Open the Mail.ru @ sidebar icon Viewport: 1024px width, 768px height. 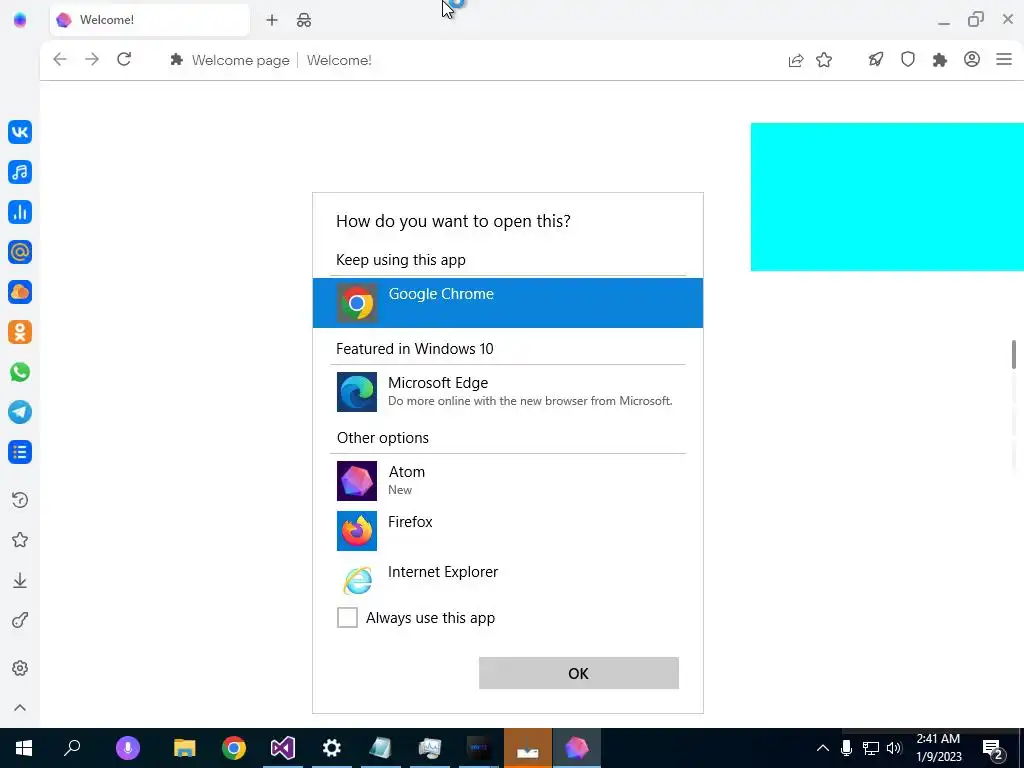(x=20, y=252)
